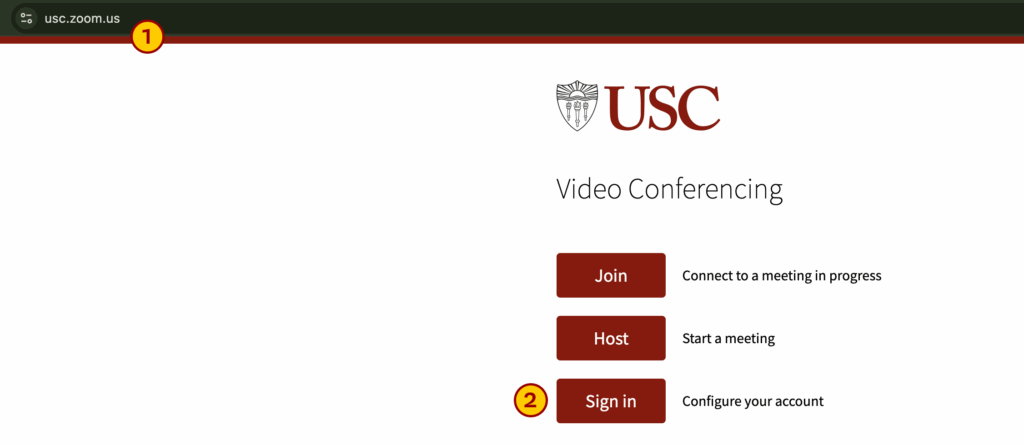
Task: Click the word Connect beside Join
Action: pos(706,275)
